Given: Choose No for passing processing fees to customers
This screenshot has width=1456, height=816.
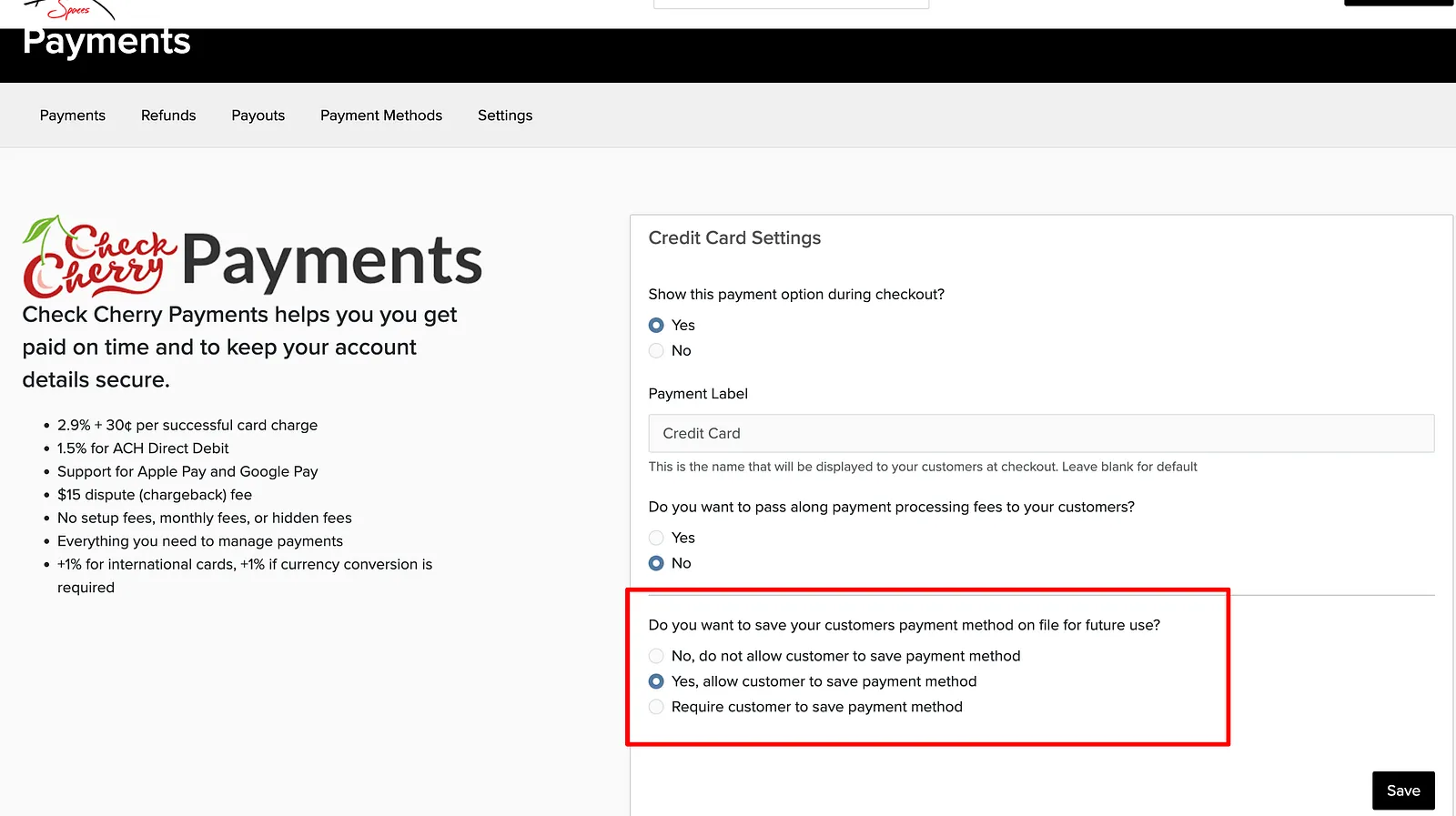Looking at the screenshot, I should [x=656, y=564].
